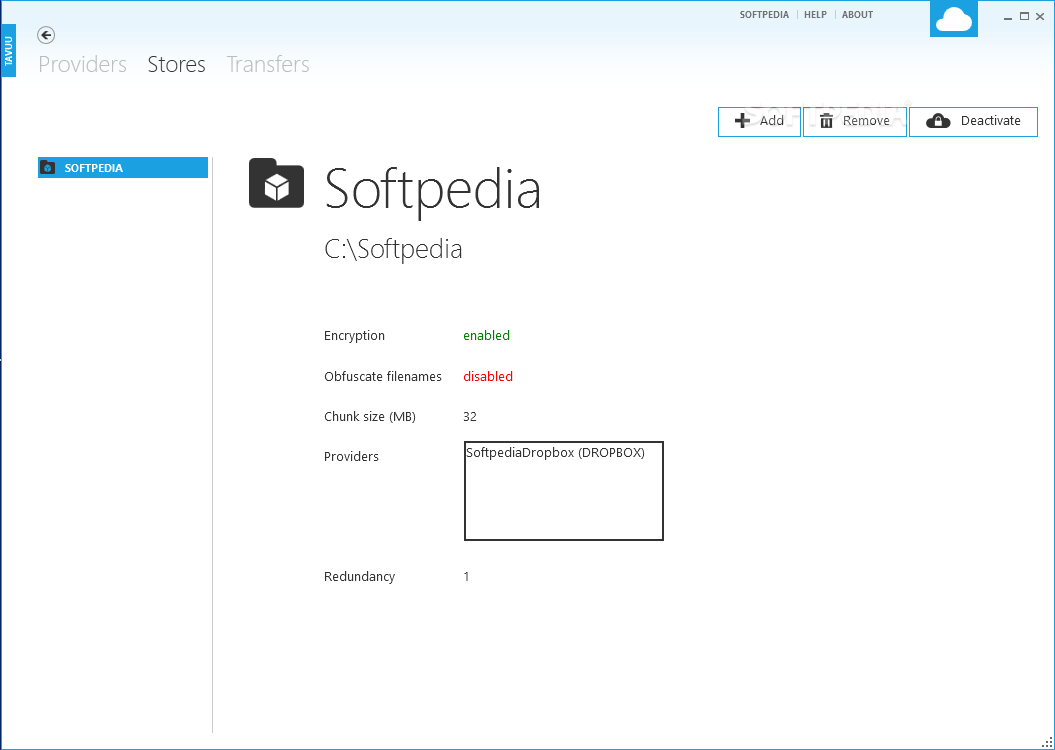Click the Redundancy label
The height and width of the screenshot is (750, 1055).
(359, 576)
